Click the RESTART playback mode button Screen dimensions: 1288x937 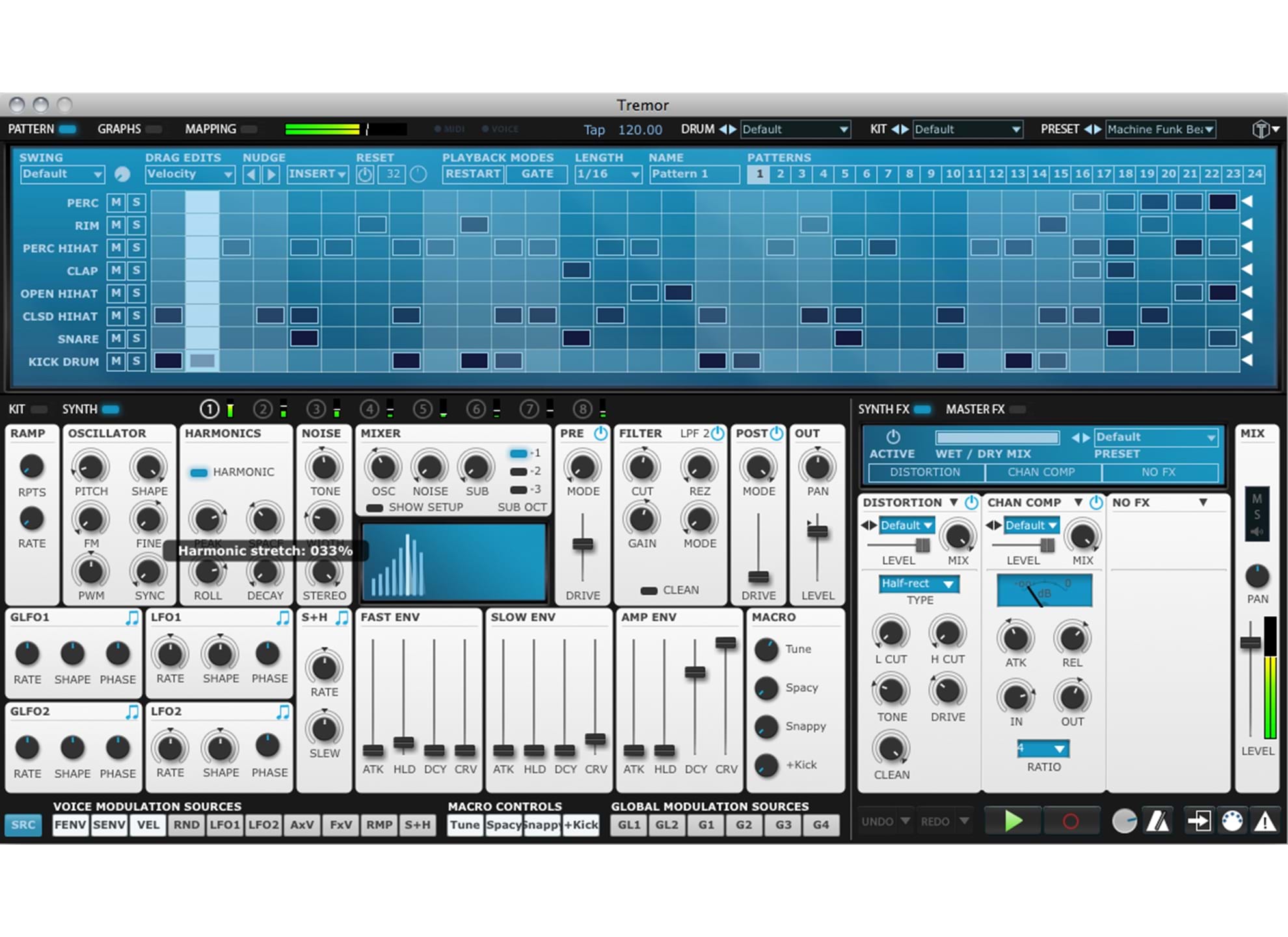click(472, 174)
